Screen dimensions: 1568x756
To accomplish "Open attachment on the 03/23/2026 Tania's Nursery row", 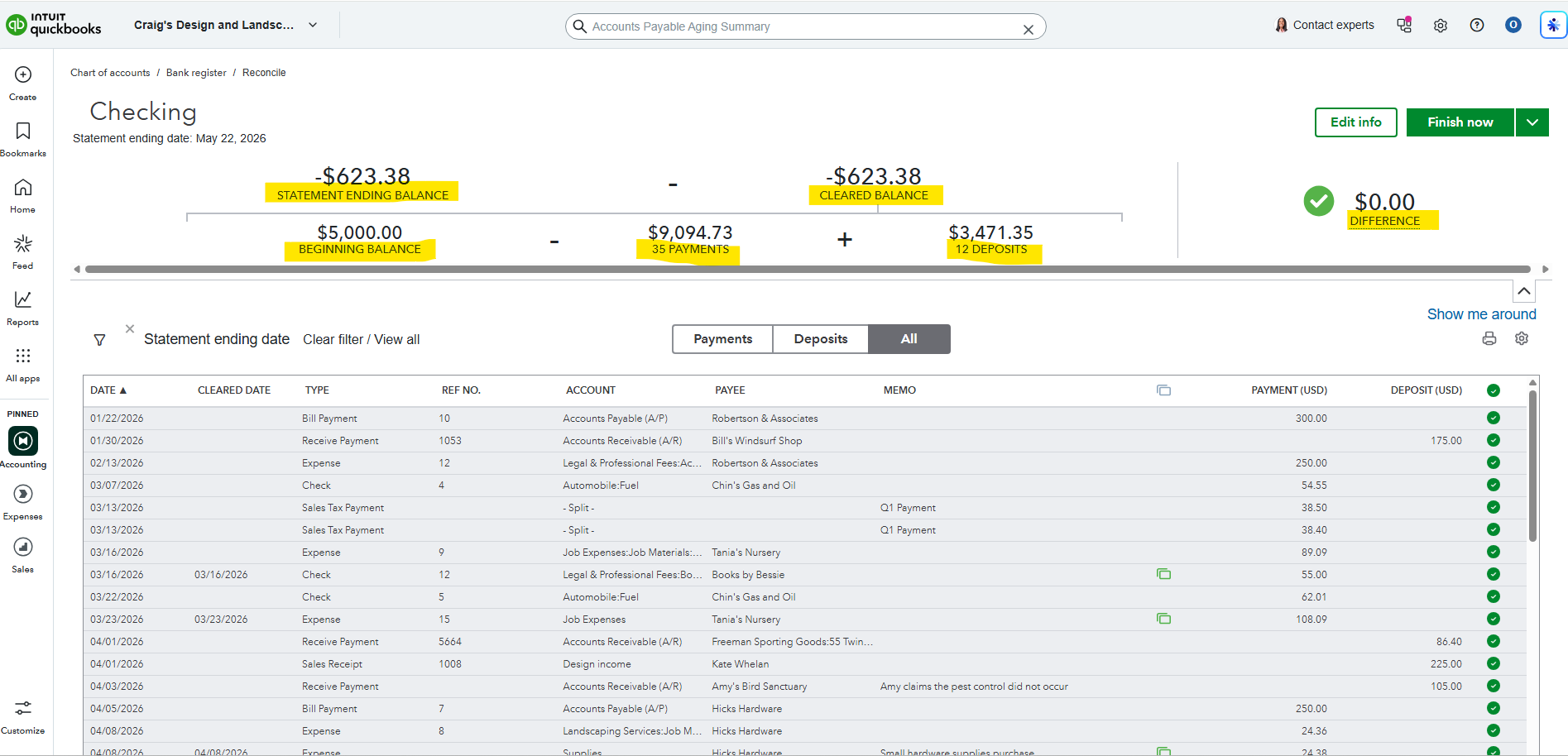I will pyautogui.click(x=1163, y=619).
